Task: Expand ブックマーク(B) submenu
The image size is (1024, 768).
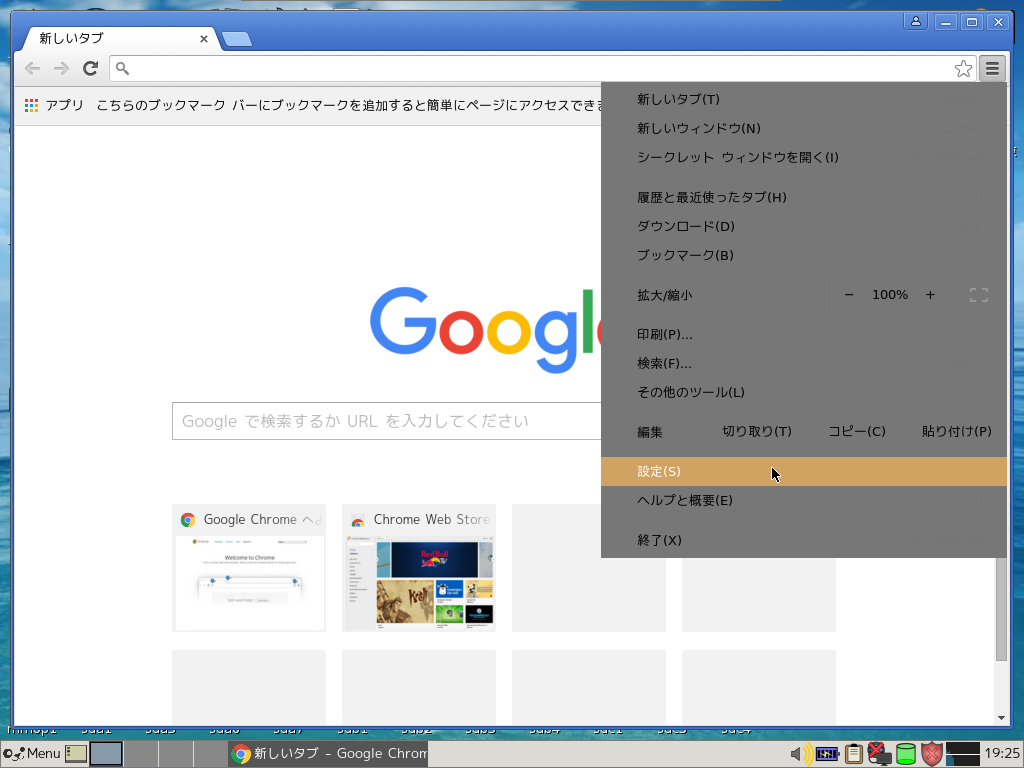Action: tap(804, 255)
